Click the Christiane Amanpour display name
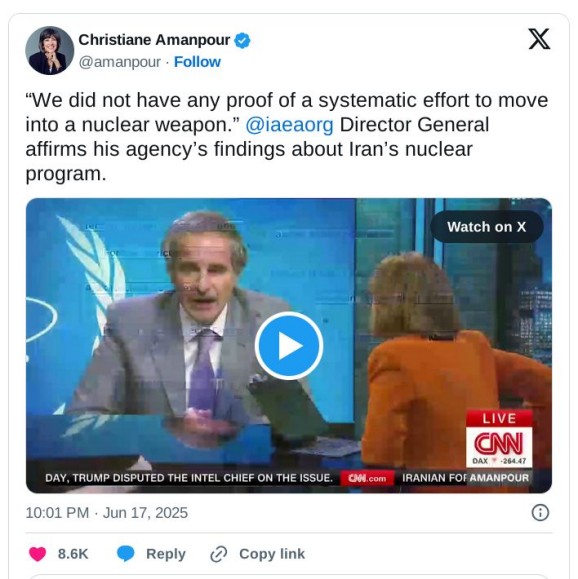 [154, 40]
